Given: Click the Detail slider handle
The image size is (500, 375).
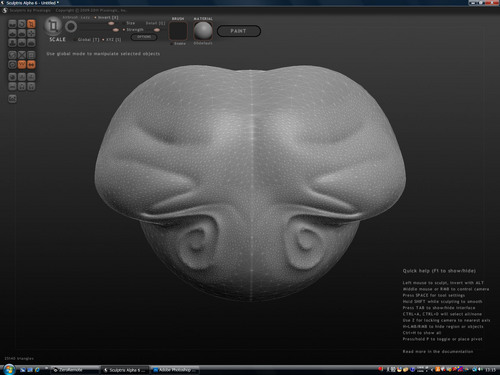Looking at the screenshot, I should (157, 30).
